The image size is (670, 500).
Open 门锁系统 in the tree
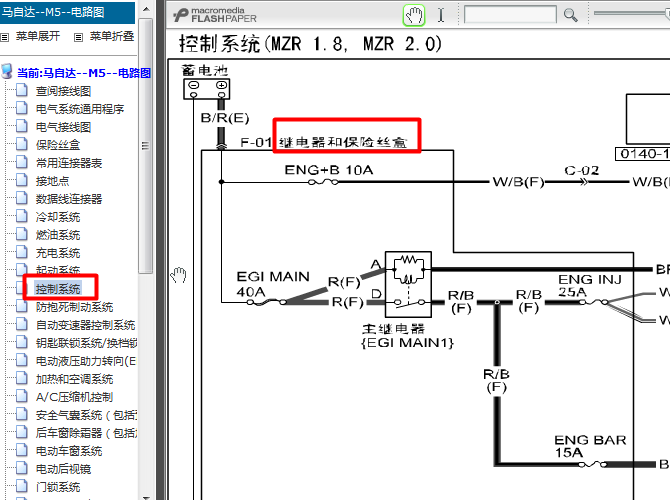[x=58, y=487]
